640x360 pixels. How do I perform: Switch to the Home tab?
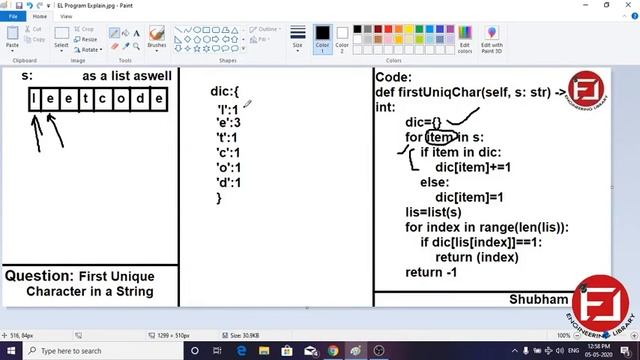tap(40, 16)
